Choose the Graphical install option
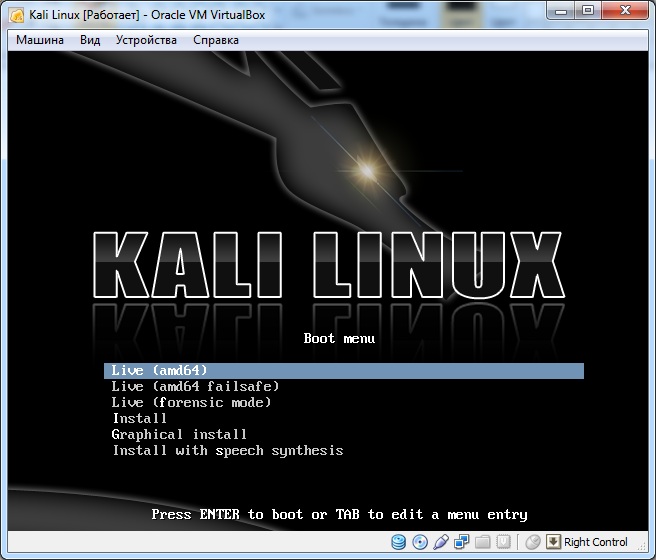This screenshot has width=656, height=560. 179,435
